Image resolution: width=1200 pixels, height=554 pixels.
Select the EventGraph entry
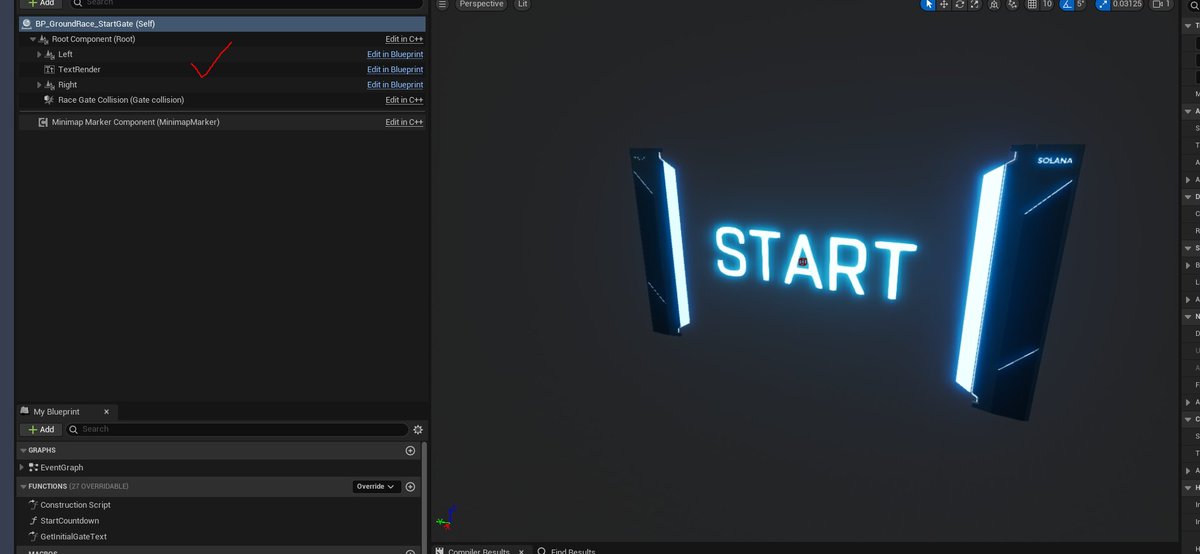pyautogui.click(x=62, y=467)
